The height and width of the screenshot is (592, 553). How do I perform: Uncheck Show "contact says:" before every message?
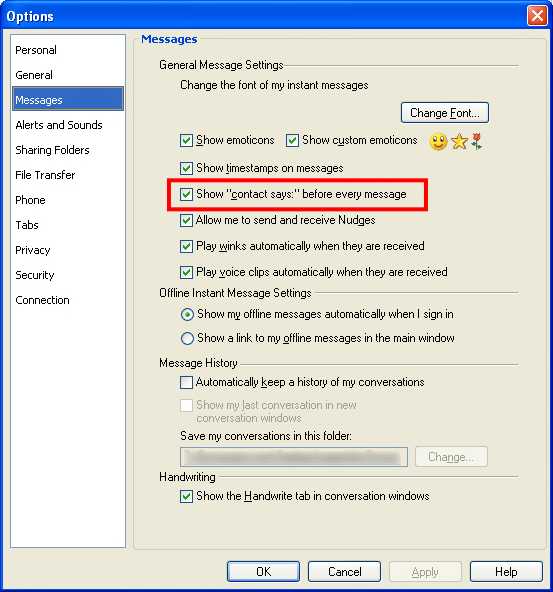pos(186,194)
